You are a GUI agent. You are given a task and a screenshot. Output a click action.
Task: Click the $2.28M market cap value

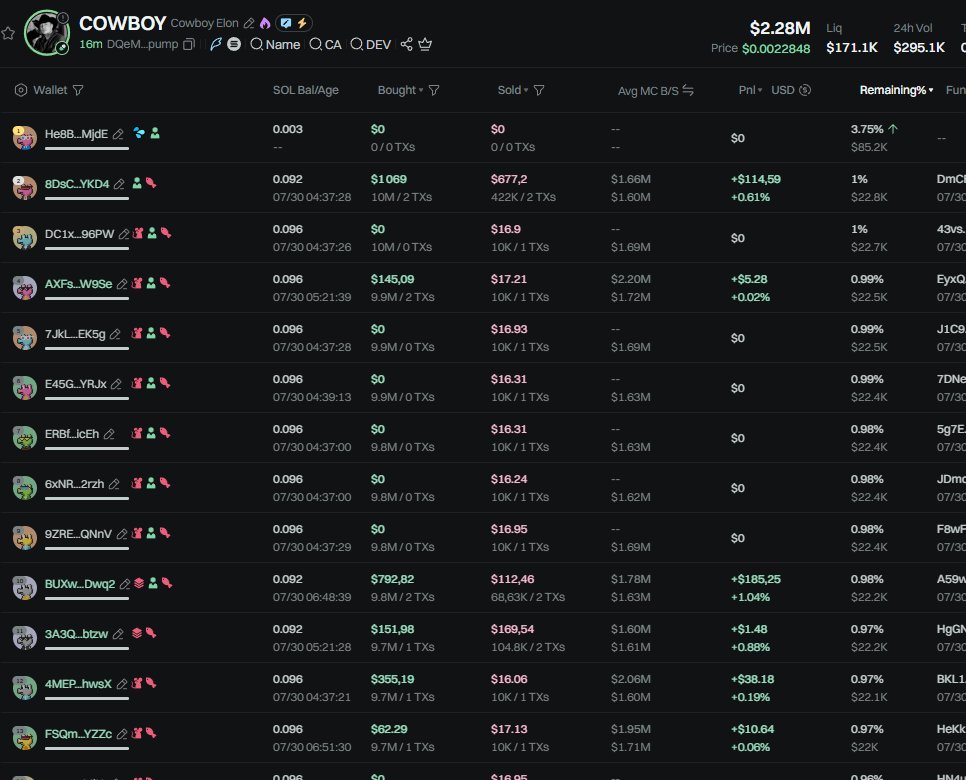(x=779, y=28)
